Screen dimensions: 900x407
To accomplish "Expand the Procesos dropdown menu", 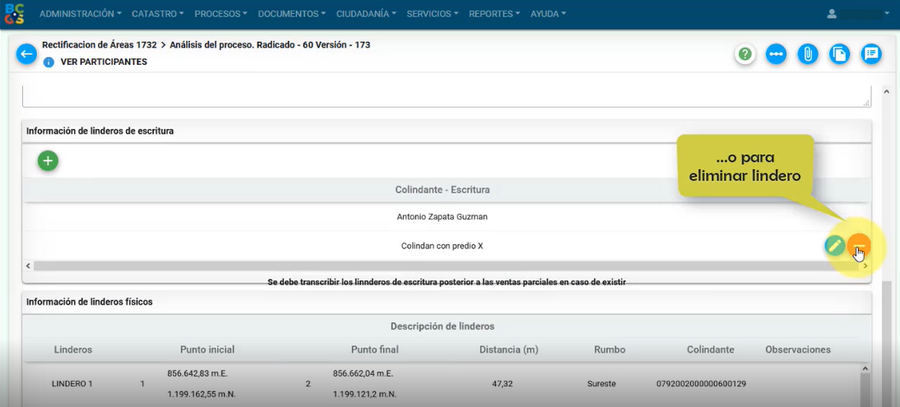I will pos(221,14).
